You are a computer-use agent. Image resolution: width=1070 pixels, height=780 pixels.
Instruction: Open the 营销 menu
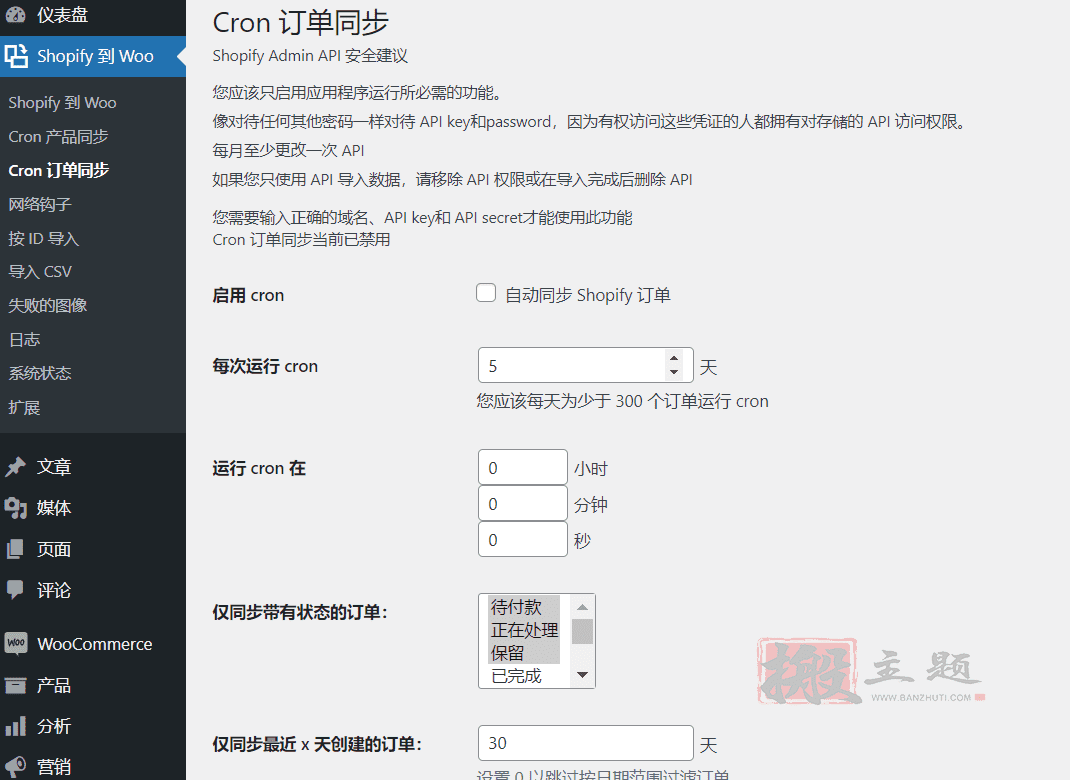(93, 766)
